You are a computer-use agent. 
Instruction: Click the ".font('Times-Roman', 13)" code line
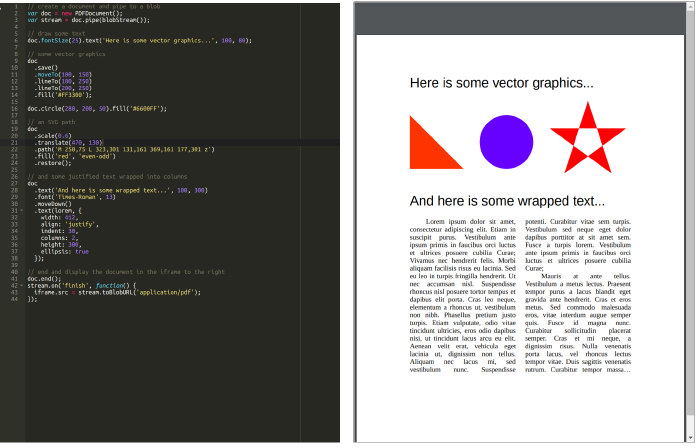coord(75,197)
